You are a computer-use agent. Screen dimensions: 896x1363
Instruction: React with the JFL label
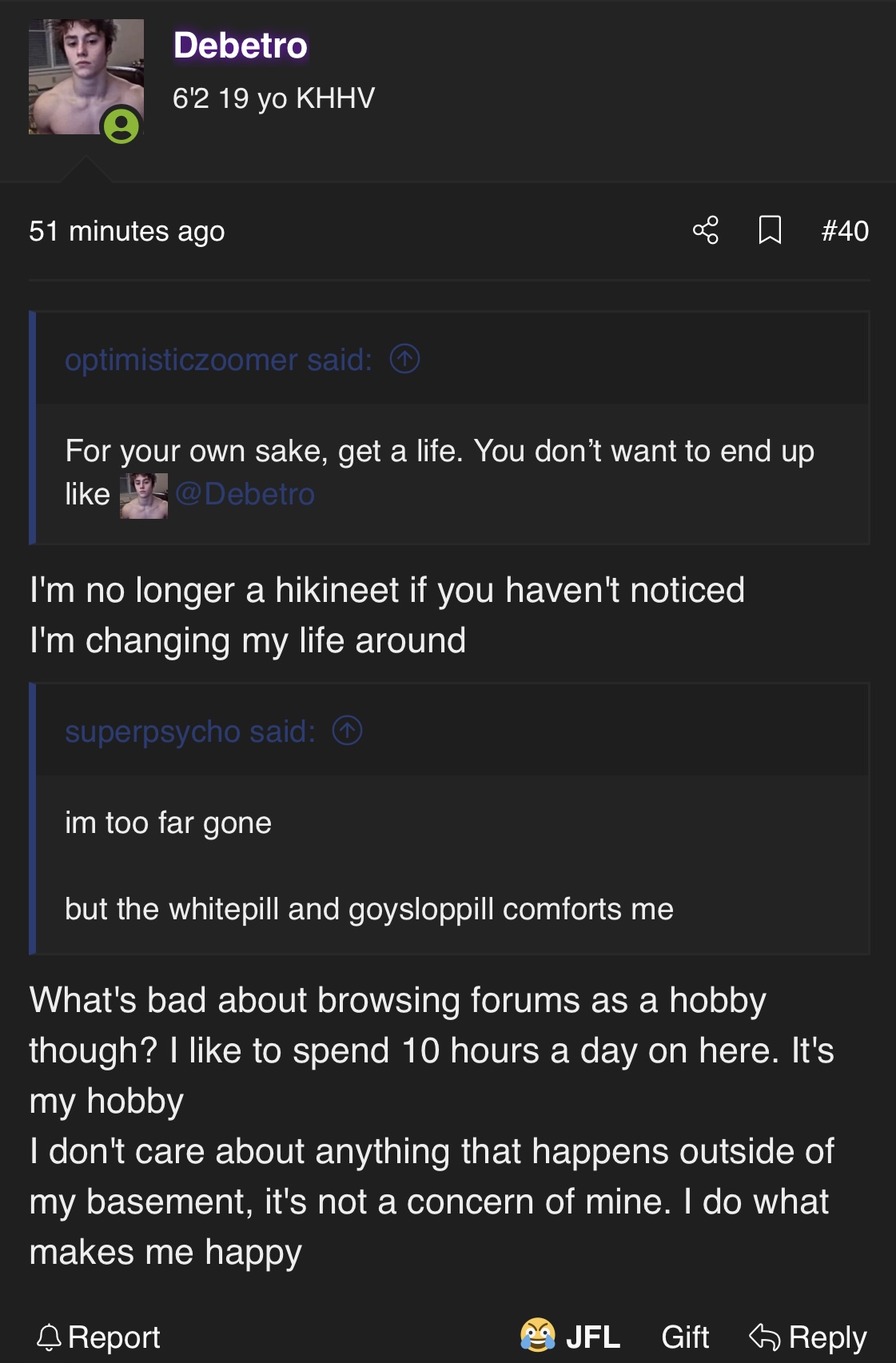[x=592, y=1337]
